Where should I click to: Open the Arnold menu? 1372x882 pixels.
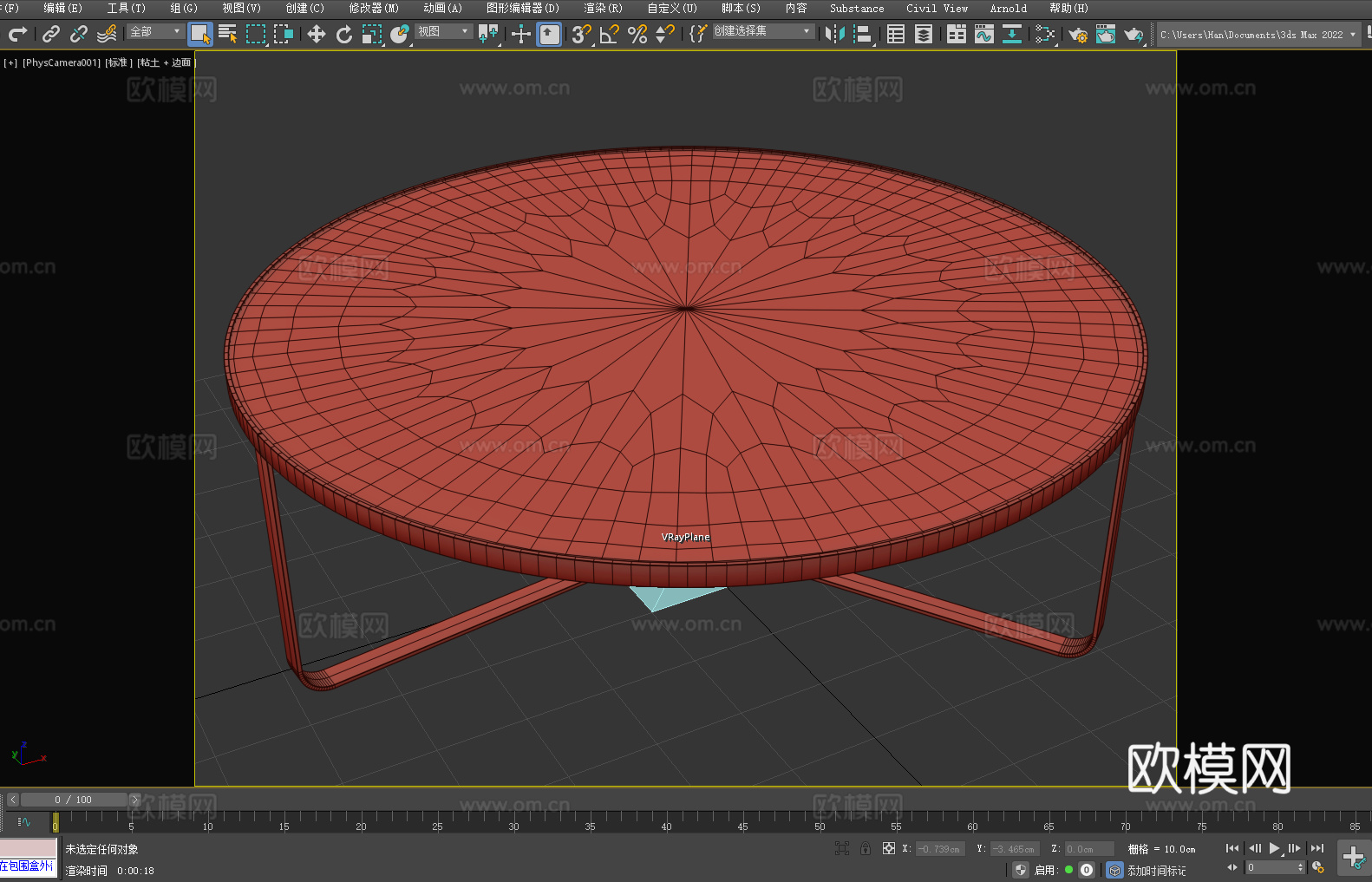coord(1009,8)
